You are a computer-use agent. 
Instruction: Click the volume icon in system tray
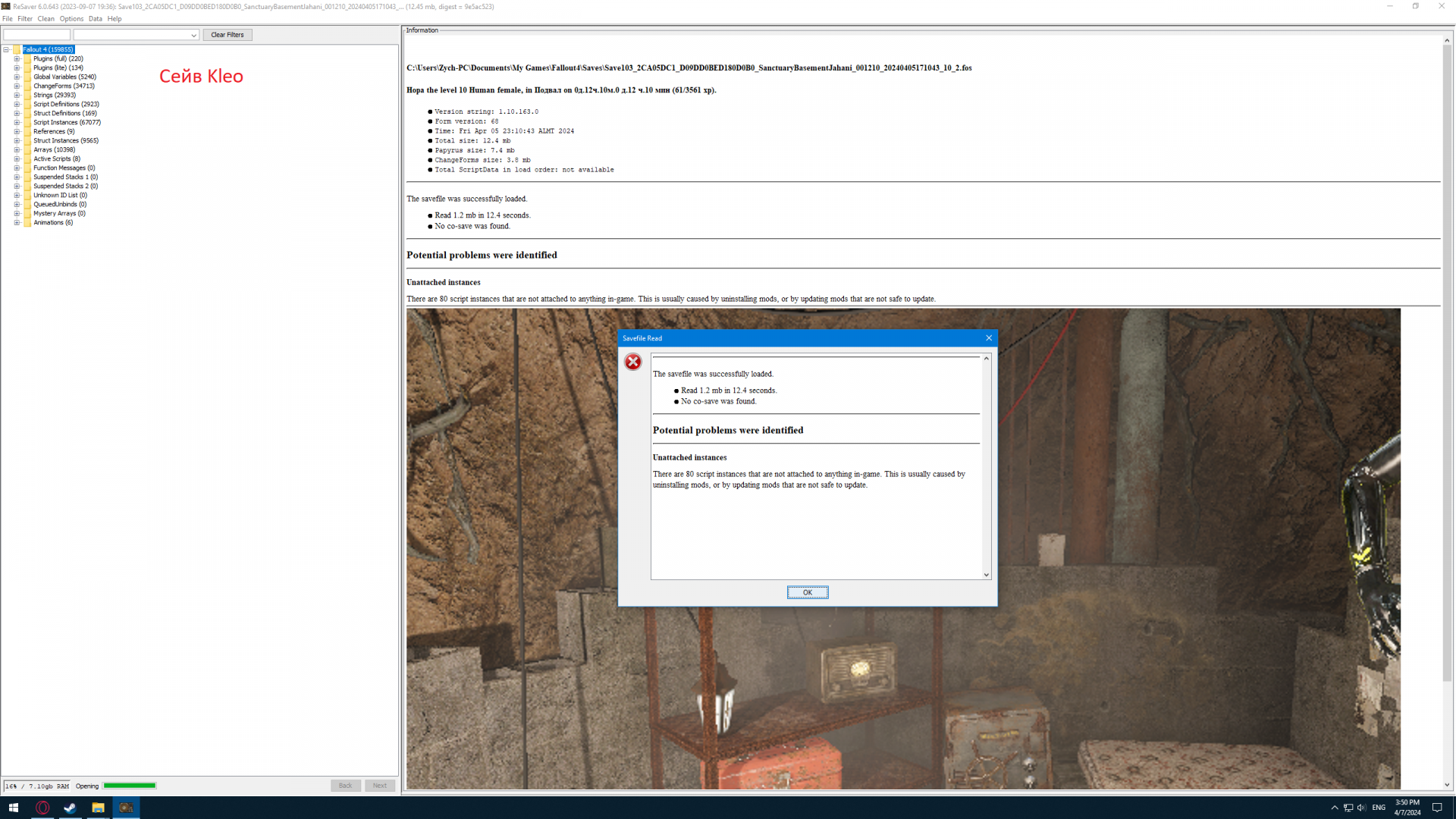pyautogui.click(x=1361, y=808)
